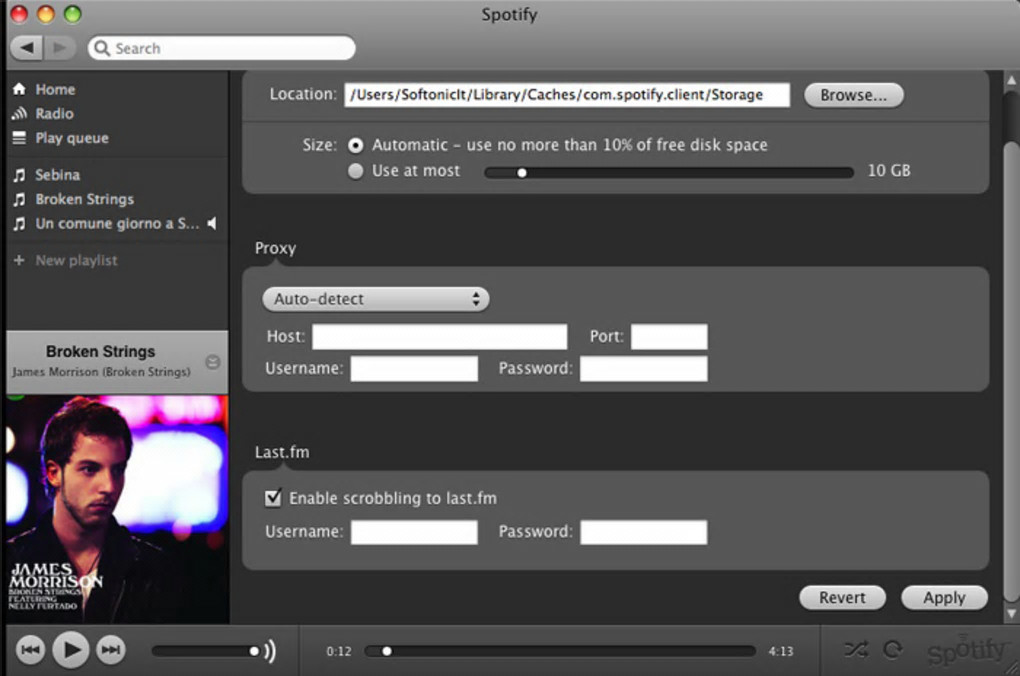Click the 10 GB cache size value
Screen dimensions: 1020x676
(x=889, y=170)
